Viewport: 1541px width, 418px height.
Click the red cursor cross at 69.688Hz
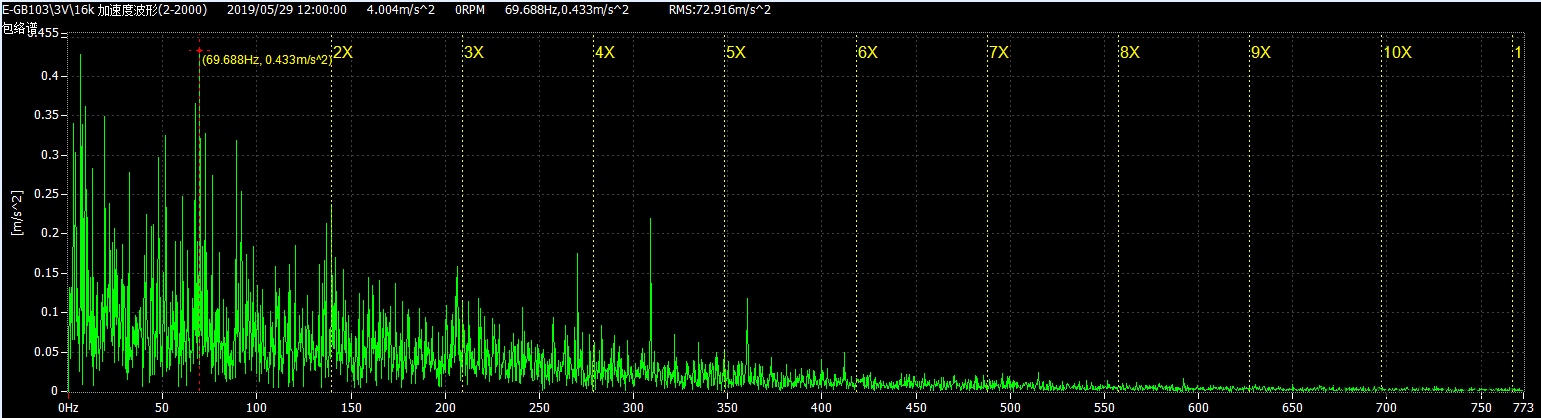(x=199, y=50)
